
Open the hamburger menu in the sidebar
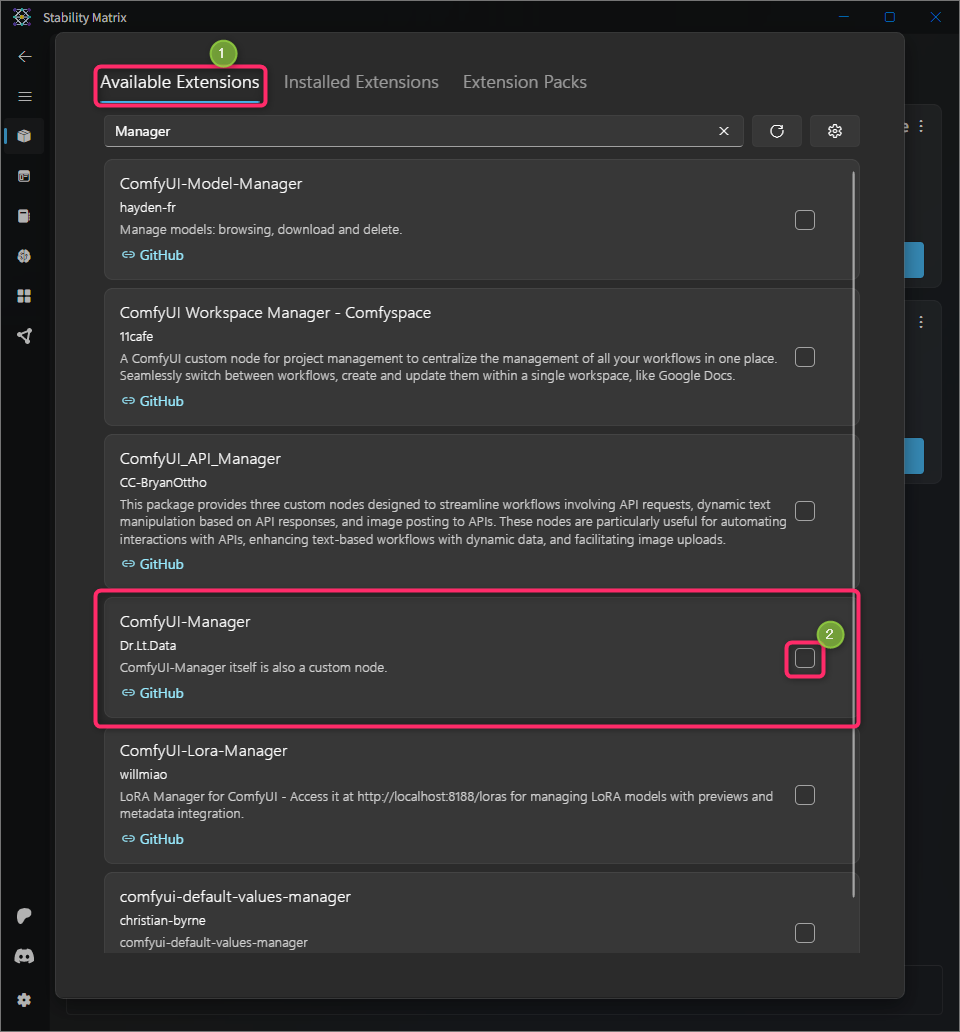[x=25, y=97]
